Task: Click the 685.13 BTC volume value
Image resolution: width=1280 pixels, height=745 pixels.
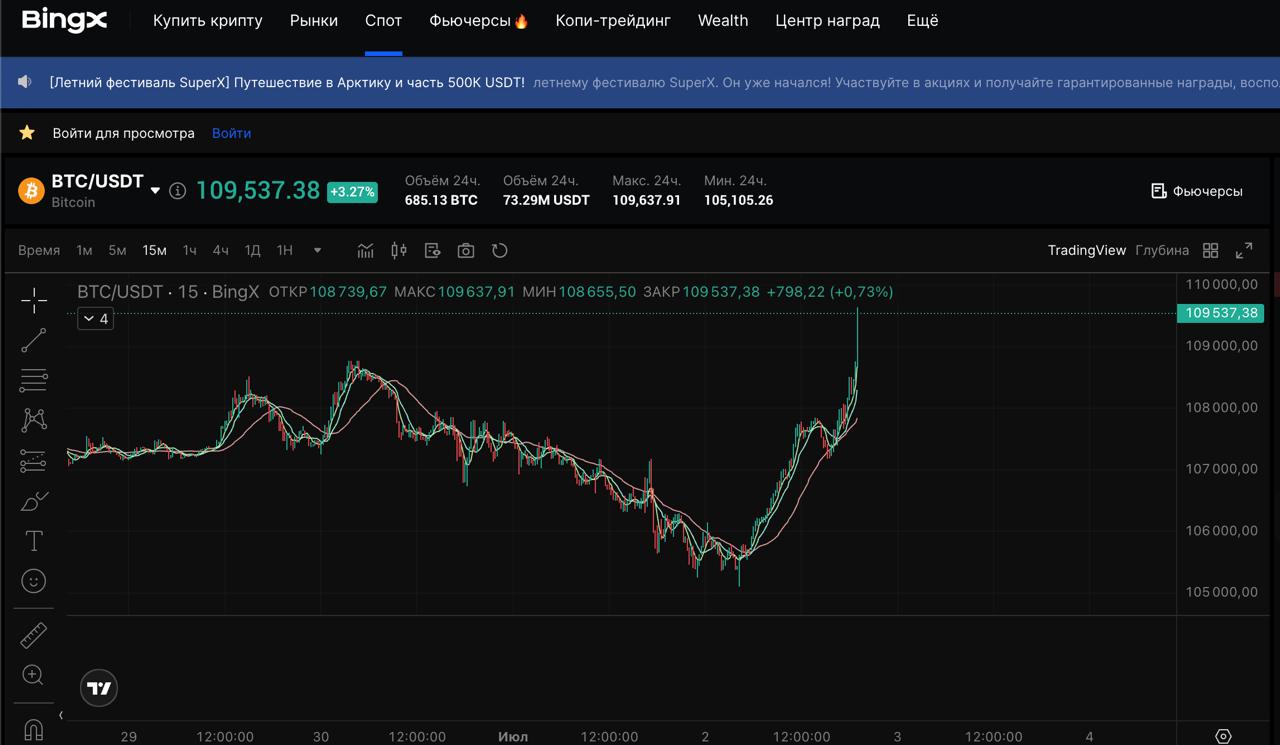Action: click(441, 200)
